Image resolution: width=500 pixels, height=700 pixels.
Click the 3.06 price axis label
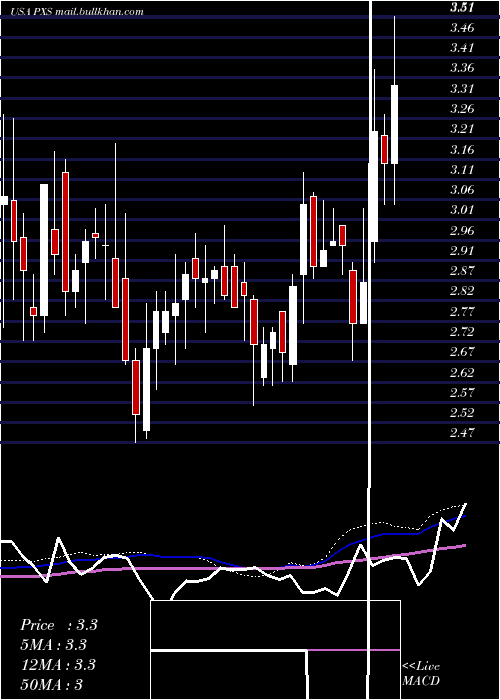coord(462,190)
